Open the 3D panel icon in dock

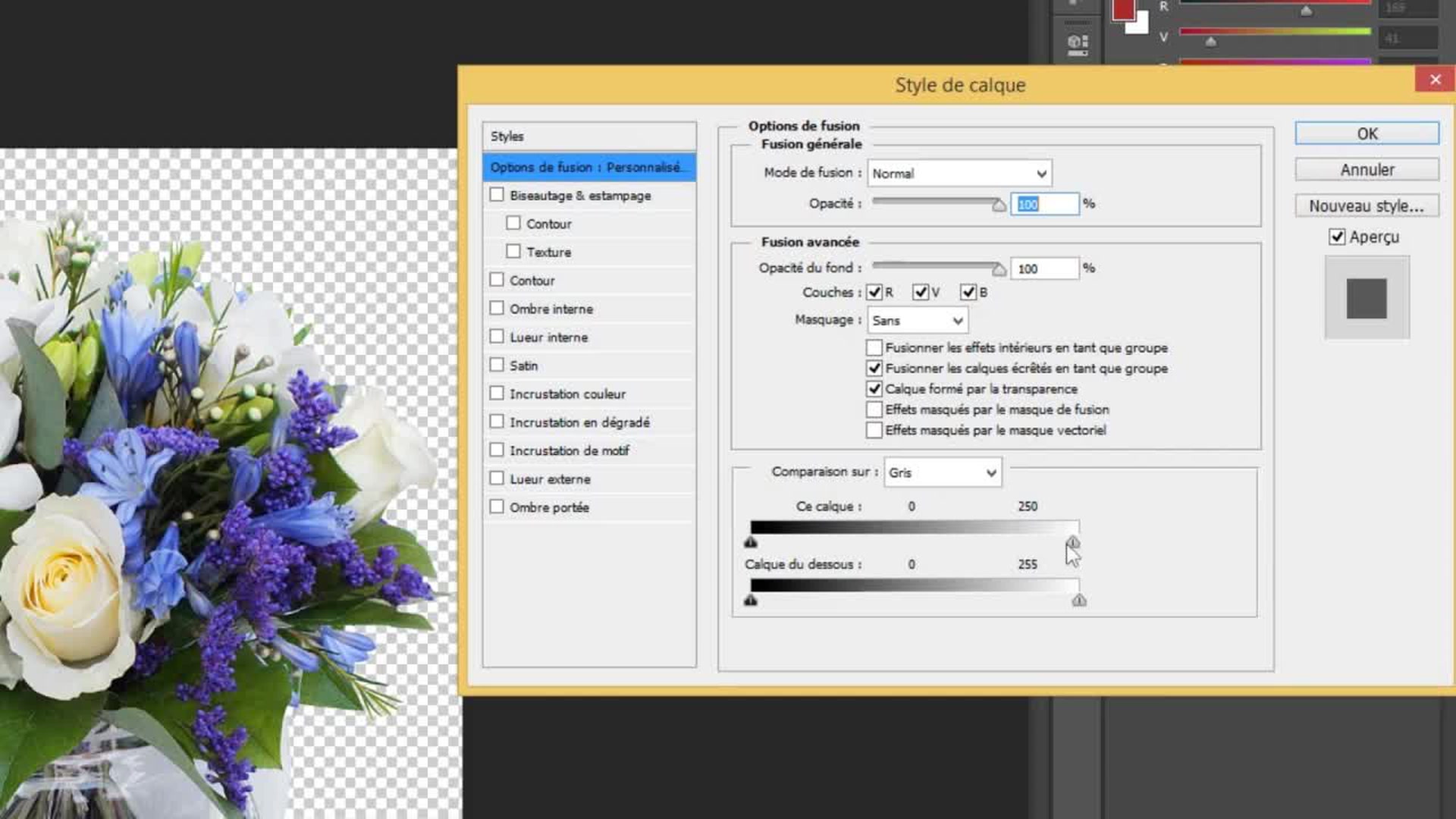pos(1078,43)
